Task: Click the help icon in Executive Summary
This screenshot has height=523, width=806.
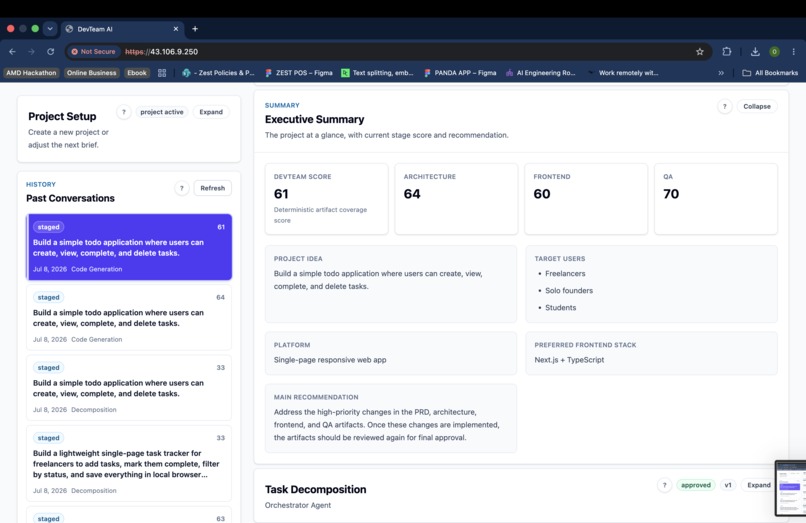Action: [725, 106]
